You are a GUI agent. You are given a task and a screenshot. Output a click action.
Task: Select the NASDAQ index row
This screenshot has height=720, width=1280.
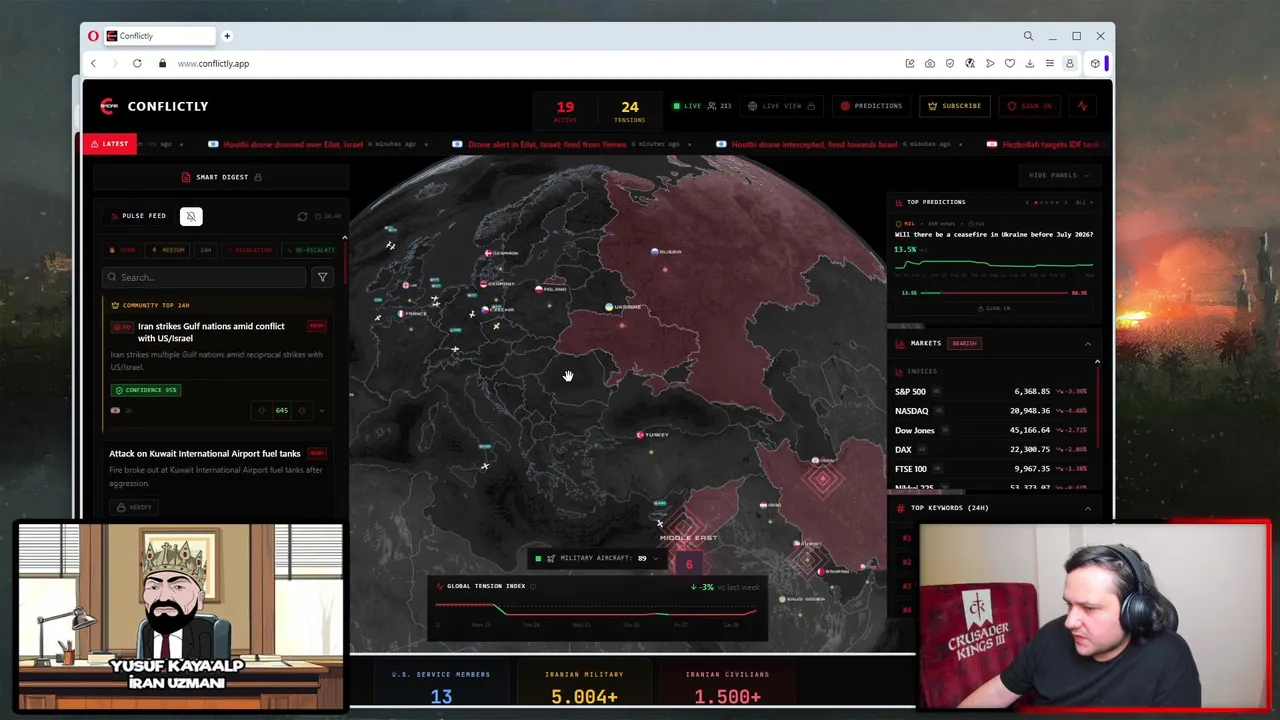991,411
